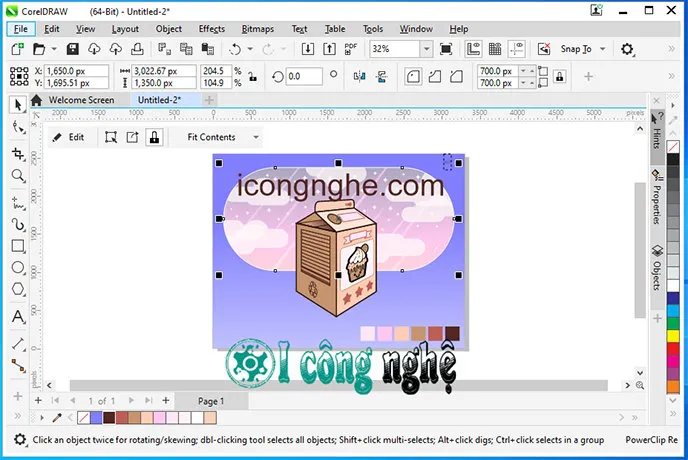Viewport: 688px width, 460px height.
Task: Switch to the Untitled-2* document tab
Action: 159,100
